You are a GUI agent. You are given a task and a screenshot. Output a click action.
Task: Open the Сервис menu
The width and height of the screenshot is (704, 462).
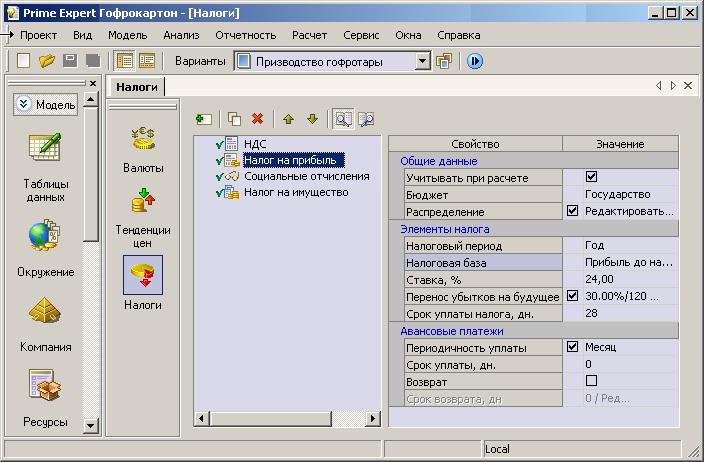point(361,35)
